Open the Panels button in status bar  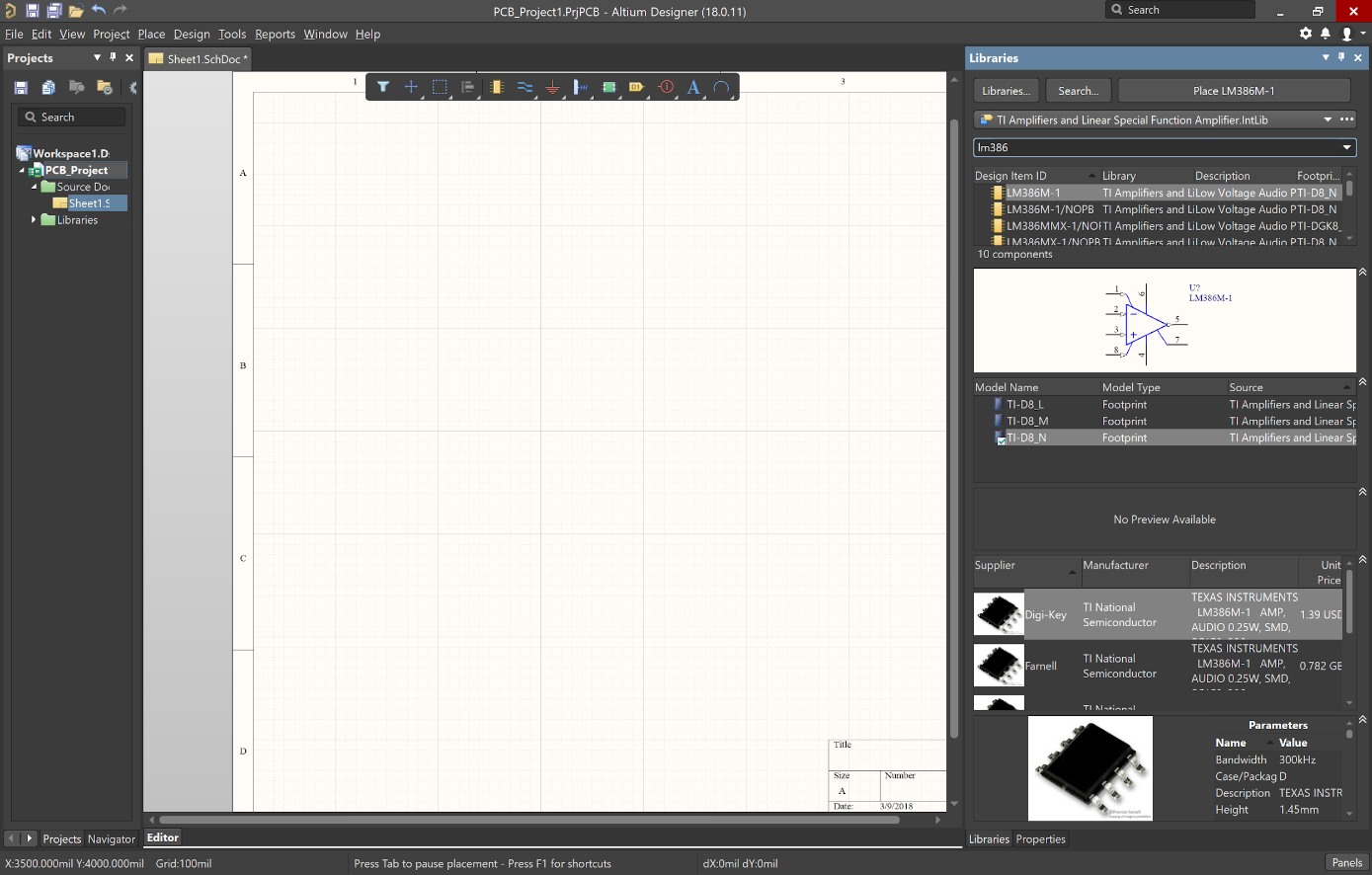[1346, 862]
